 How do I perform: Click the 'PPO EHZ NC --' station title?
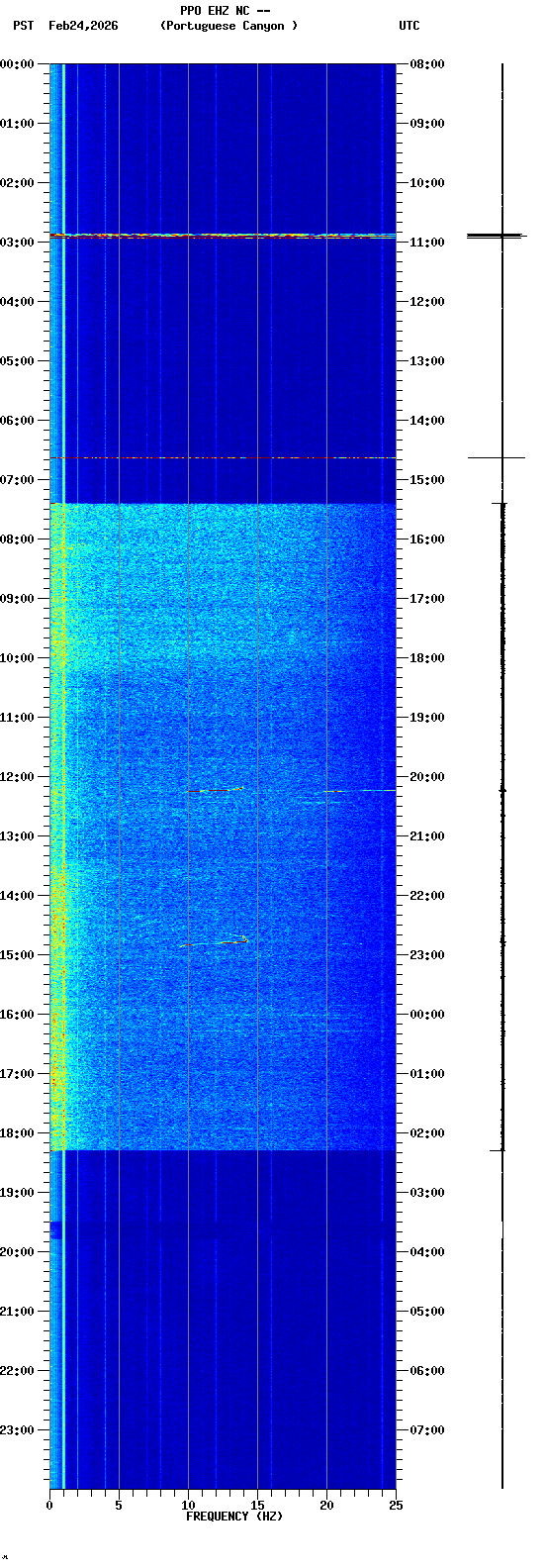pos(226,11)
